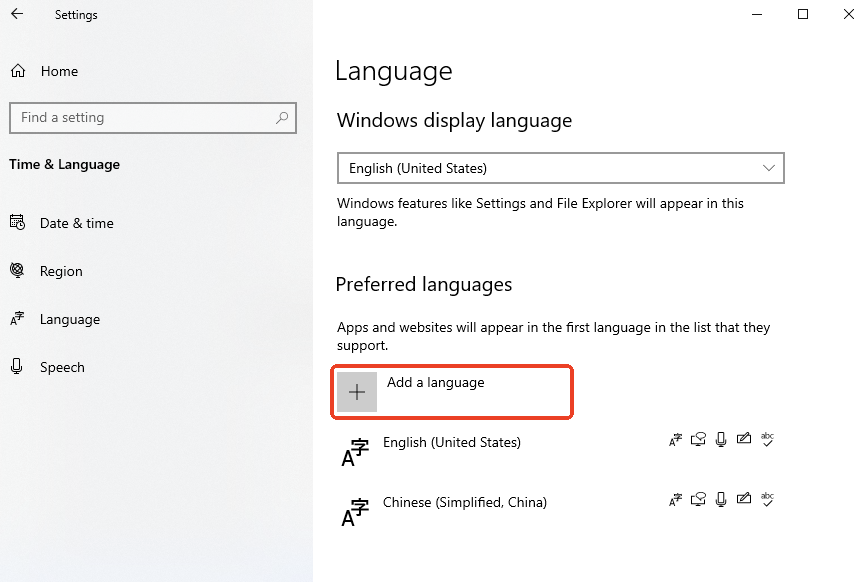
Task: Open the Windows display language dropdown
Action: click(561, 168)
